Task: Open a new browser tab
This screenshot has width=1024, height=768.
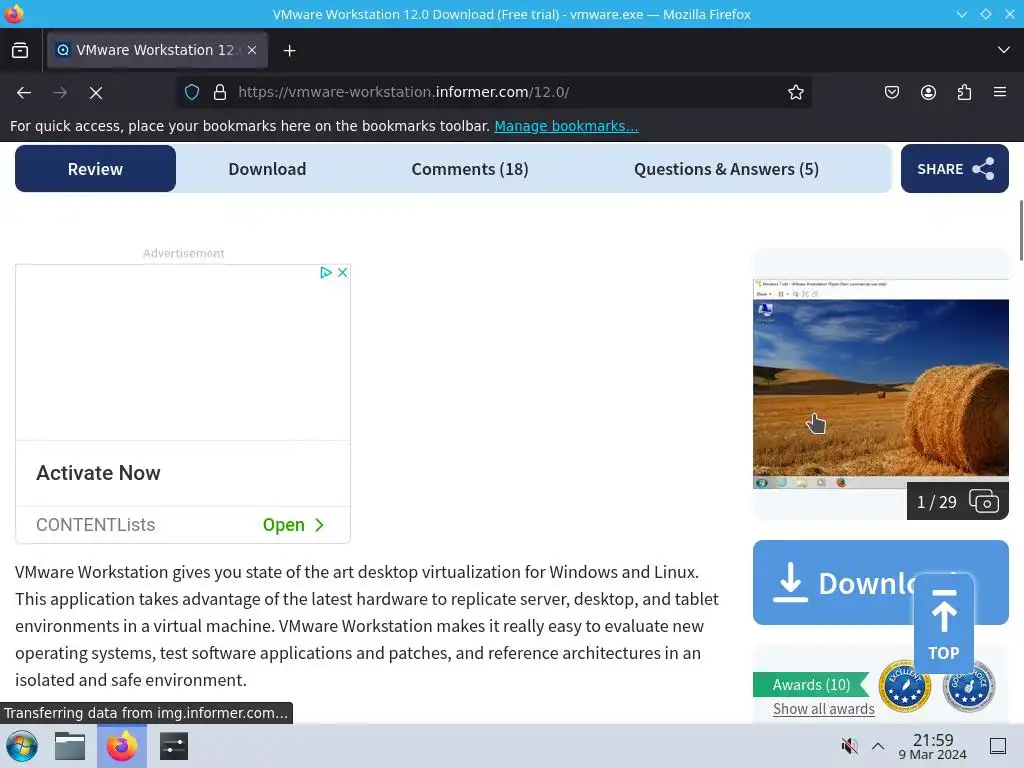Action: [x=289, y=50]
